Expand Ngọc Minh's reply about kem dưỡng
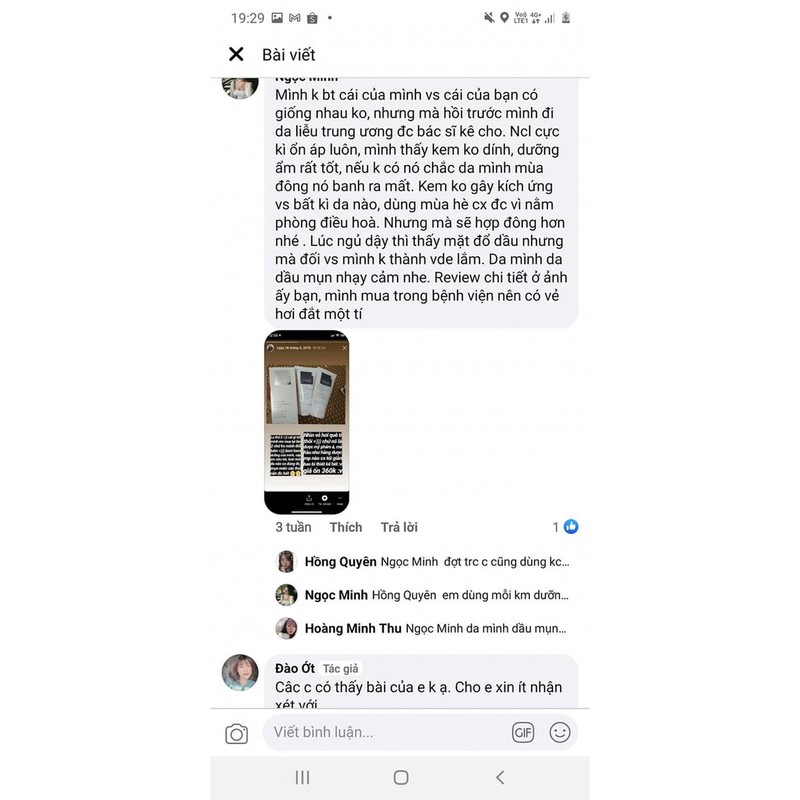 [437, 595]
